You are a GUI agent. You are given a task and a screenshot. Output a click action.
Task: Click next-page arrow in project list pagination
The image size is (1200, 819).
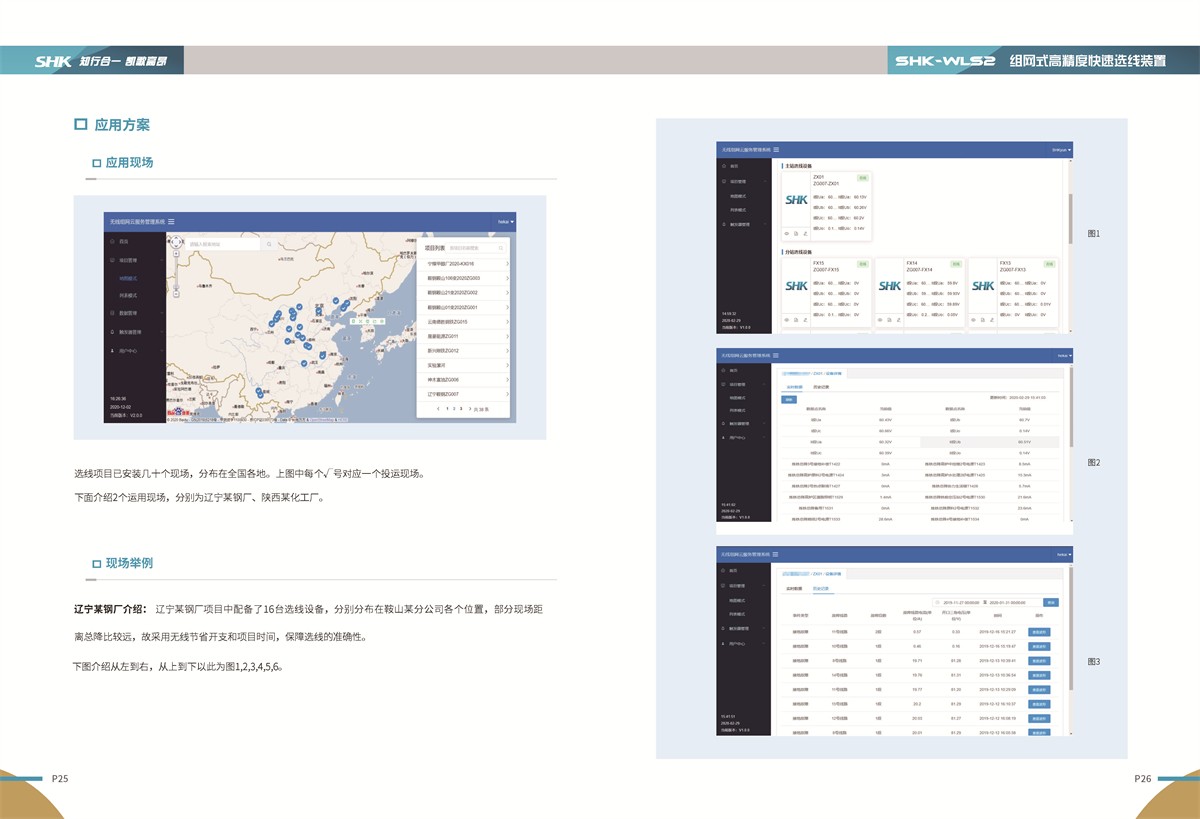470,408
